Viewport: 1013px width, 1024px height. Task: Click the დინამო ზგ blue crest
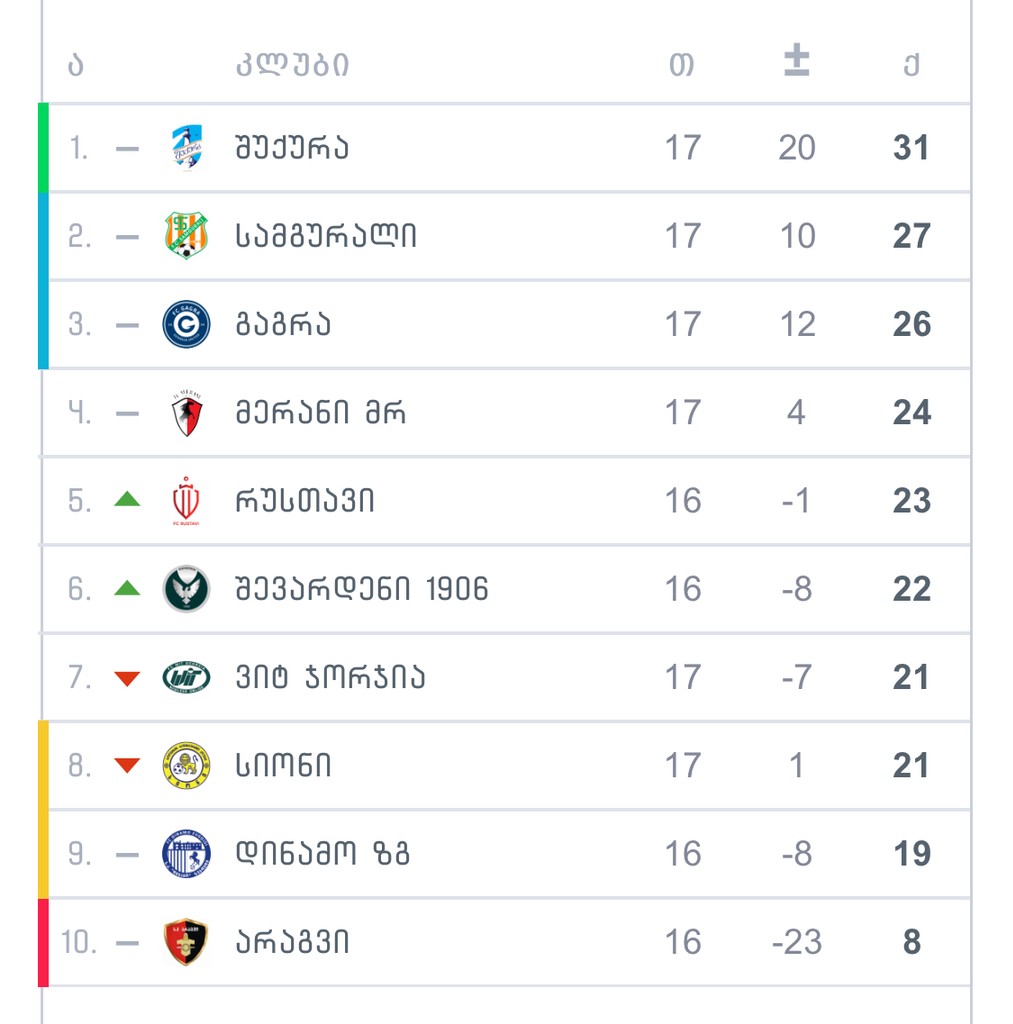click(186, 854)
